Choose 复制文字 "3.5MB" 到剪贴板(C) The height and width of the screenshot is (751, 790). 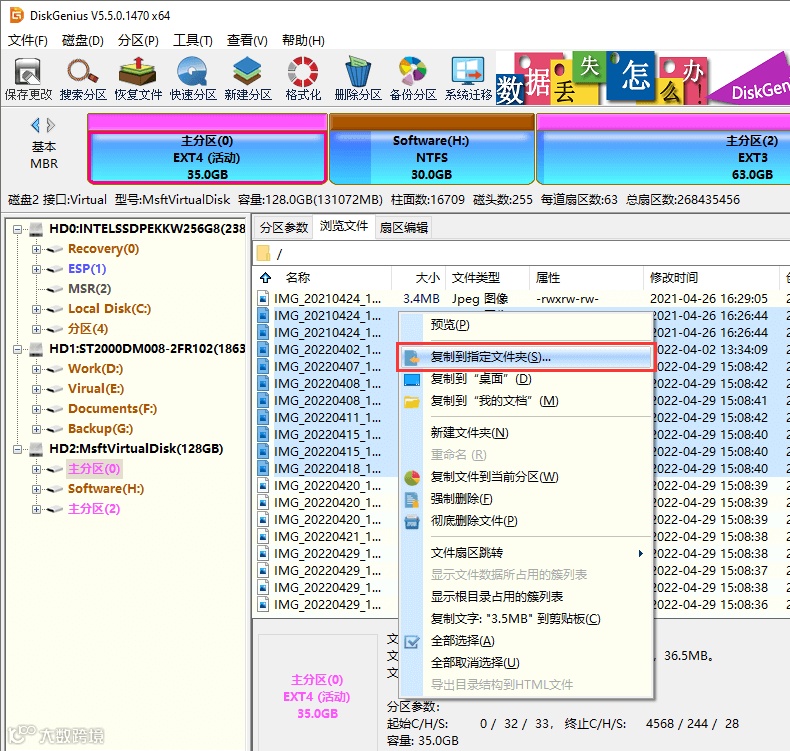(526, 619)
